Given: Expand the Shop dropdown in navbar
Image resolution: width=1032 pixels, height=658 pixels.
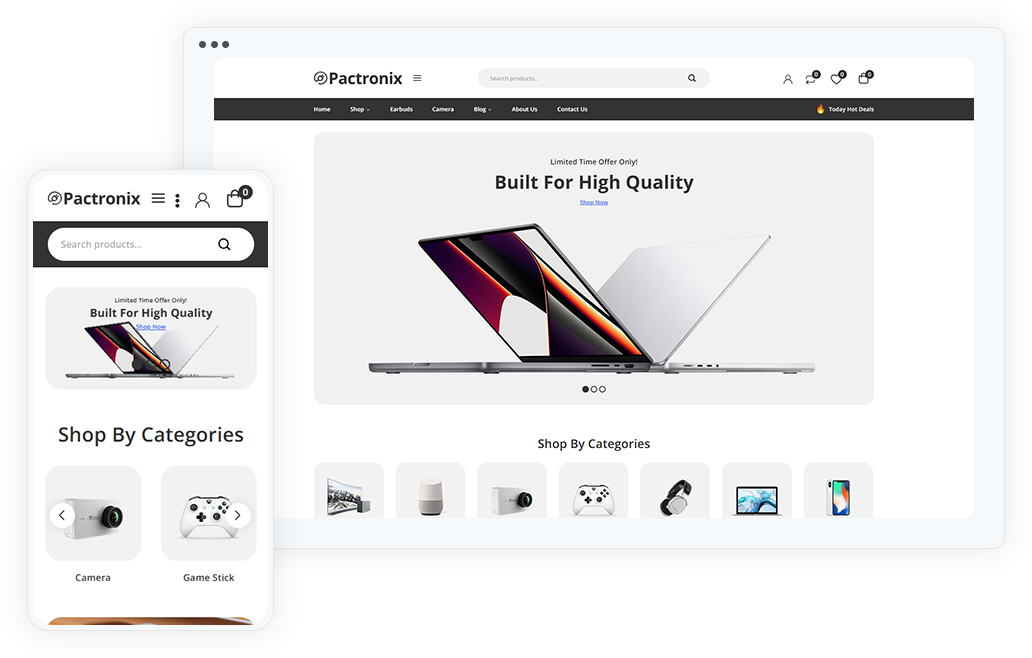Looking at the screenshot, I should pyautogui.click(x=359, y=109).
